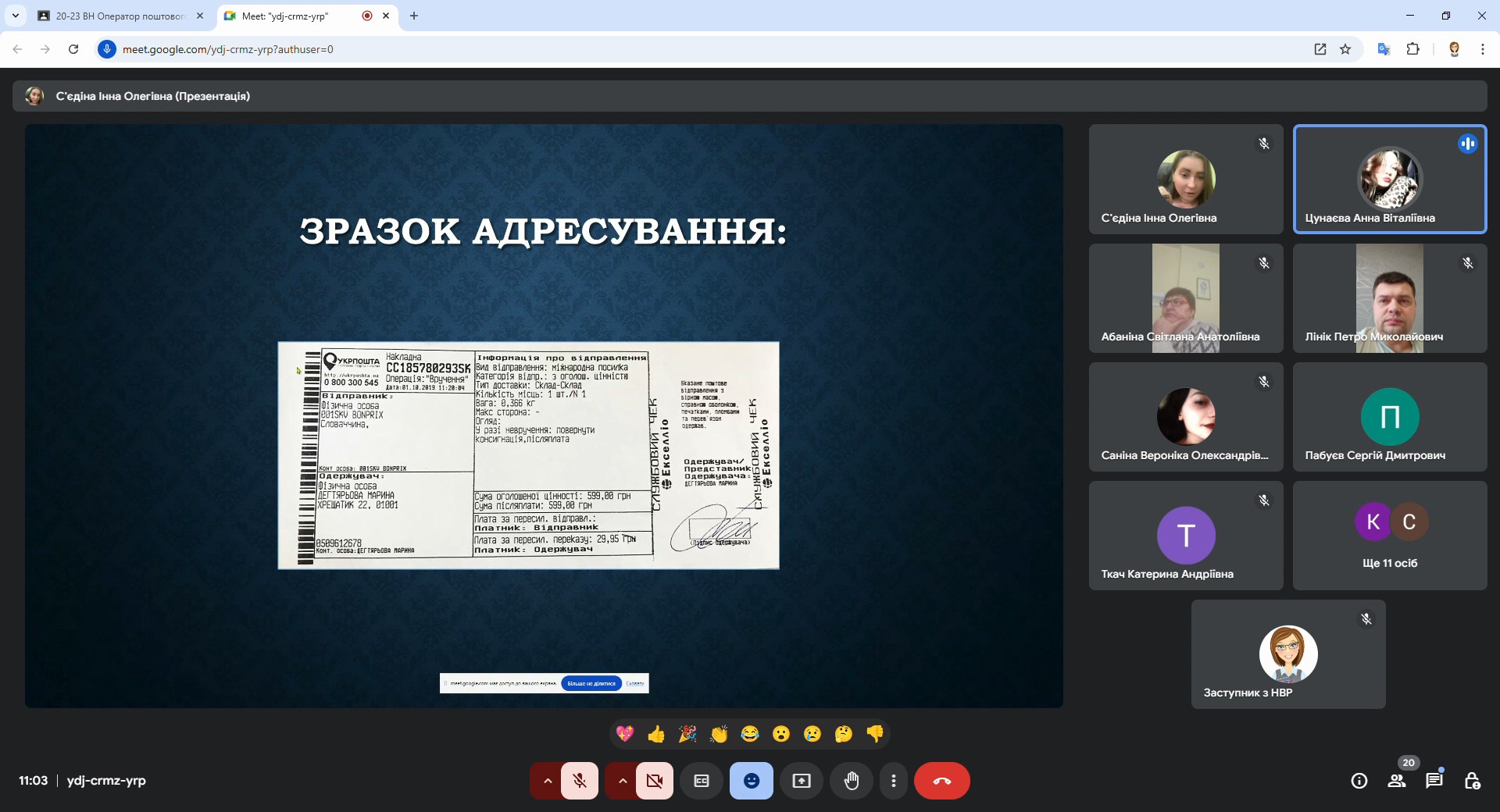Close the '20-23 ВН Оператор' tab
The width and height of the screenshot is (1500, 812).
pyautogui.click(x=200, y=16)
